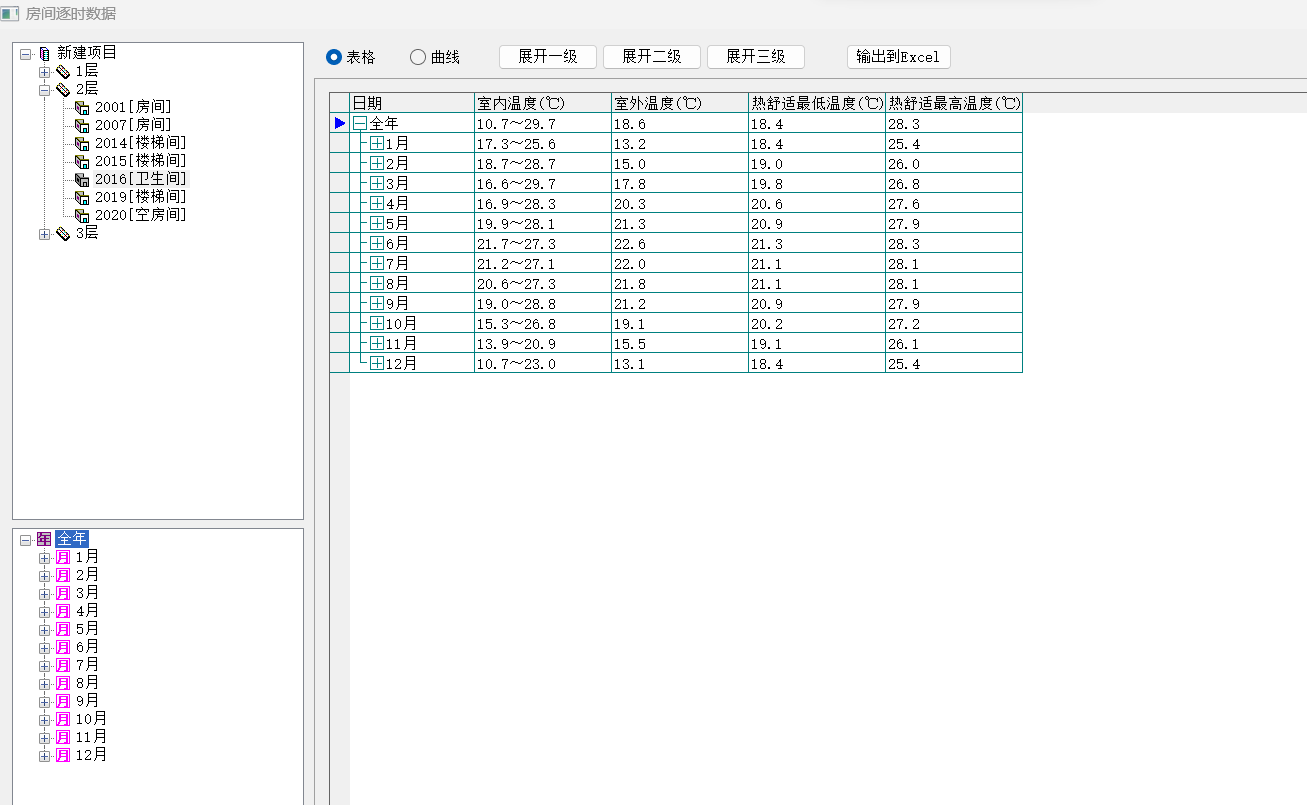Select the 2001[房间] room icon

pos(82,107)
